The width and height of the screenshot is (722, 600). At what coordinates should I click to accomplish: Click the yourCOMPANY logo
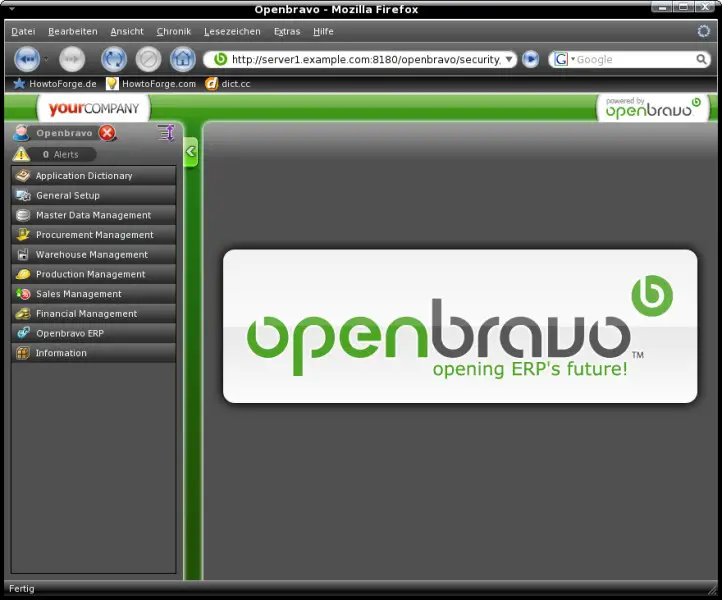click(x=94, y=108)
